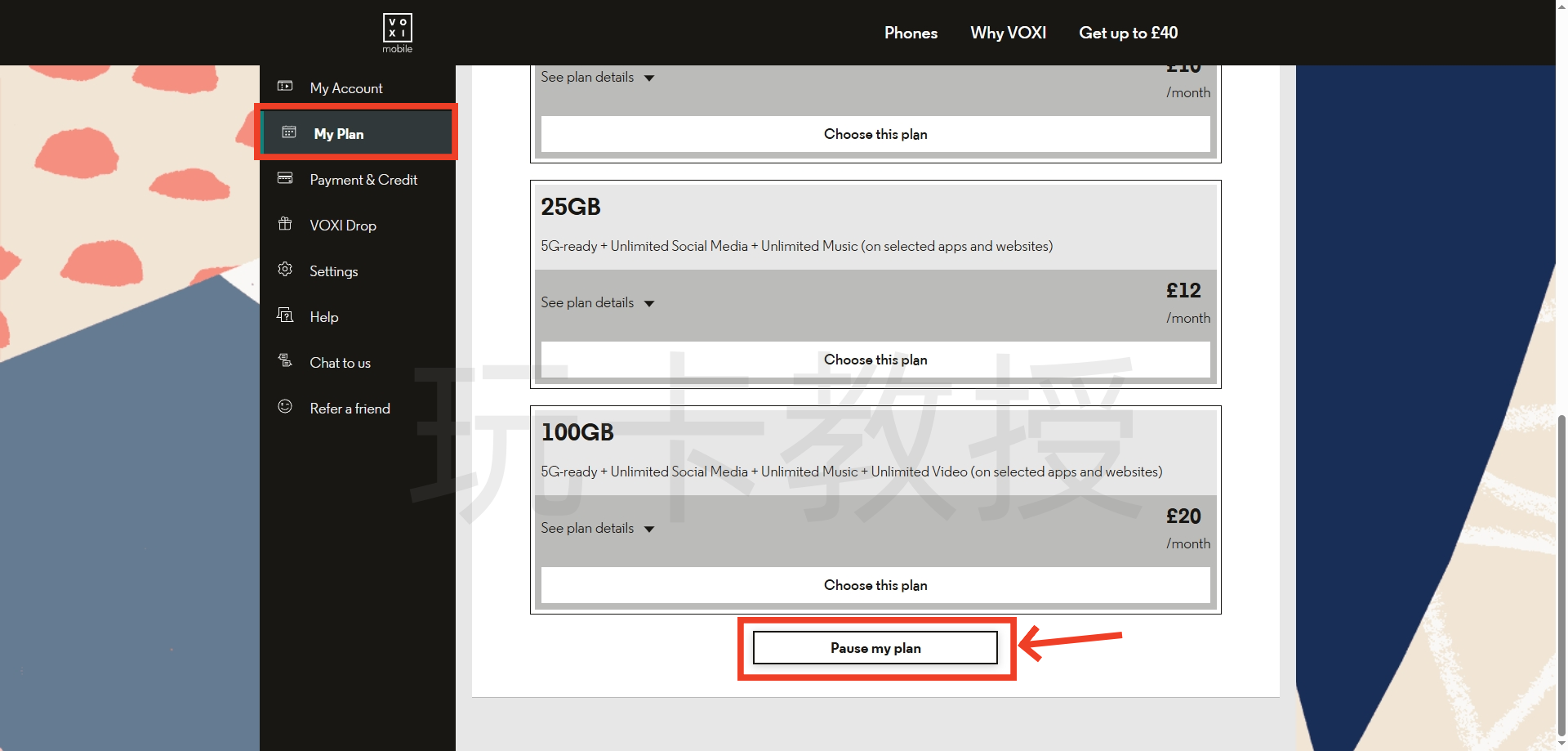Click the VOXI mobile logo
Viewport: 1568px width, 751px height.
click(x=398, y=33)
